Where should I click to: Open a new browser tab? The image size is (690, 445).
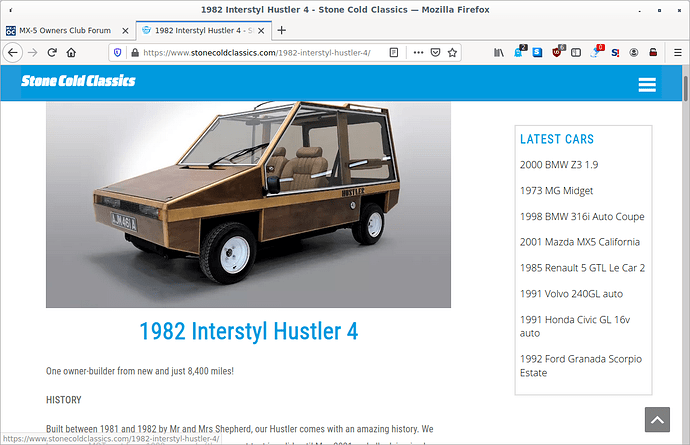point(281,30)
